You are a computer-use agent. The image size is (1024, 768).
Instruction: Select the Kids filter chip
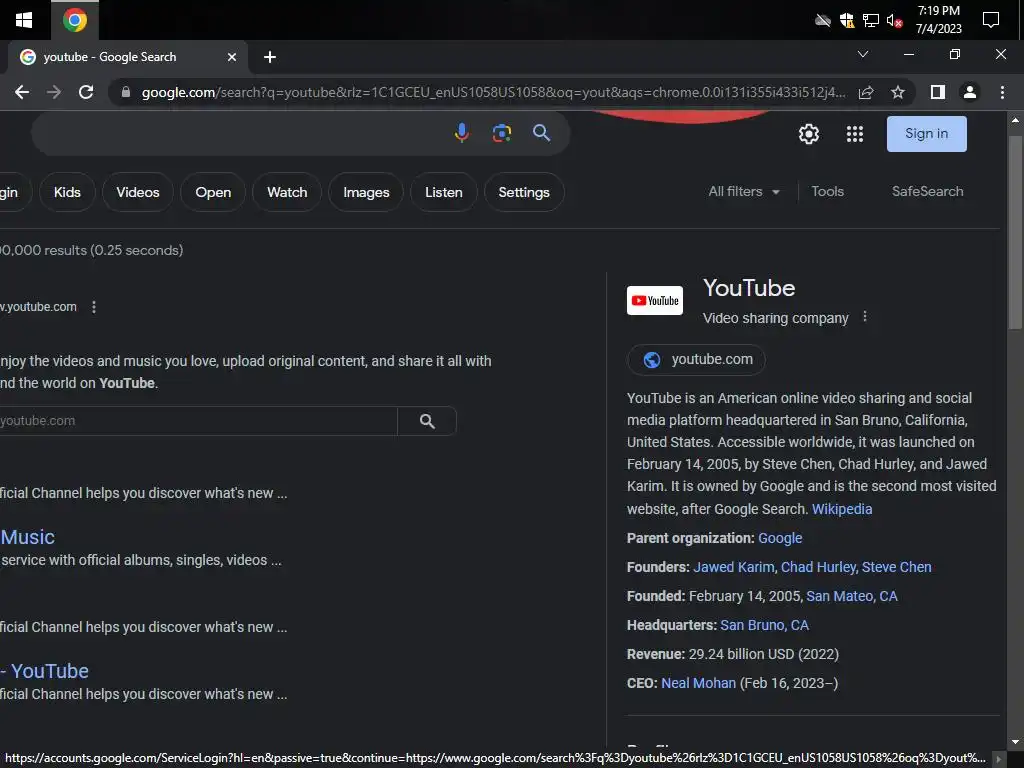[x=67, y=192]
